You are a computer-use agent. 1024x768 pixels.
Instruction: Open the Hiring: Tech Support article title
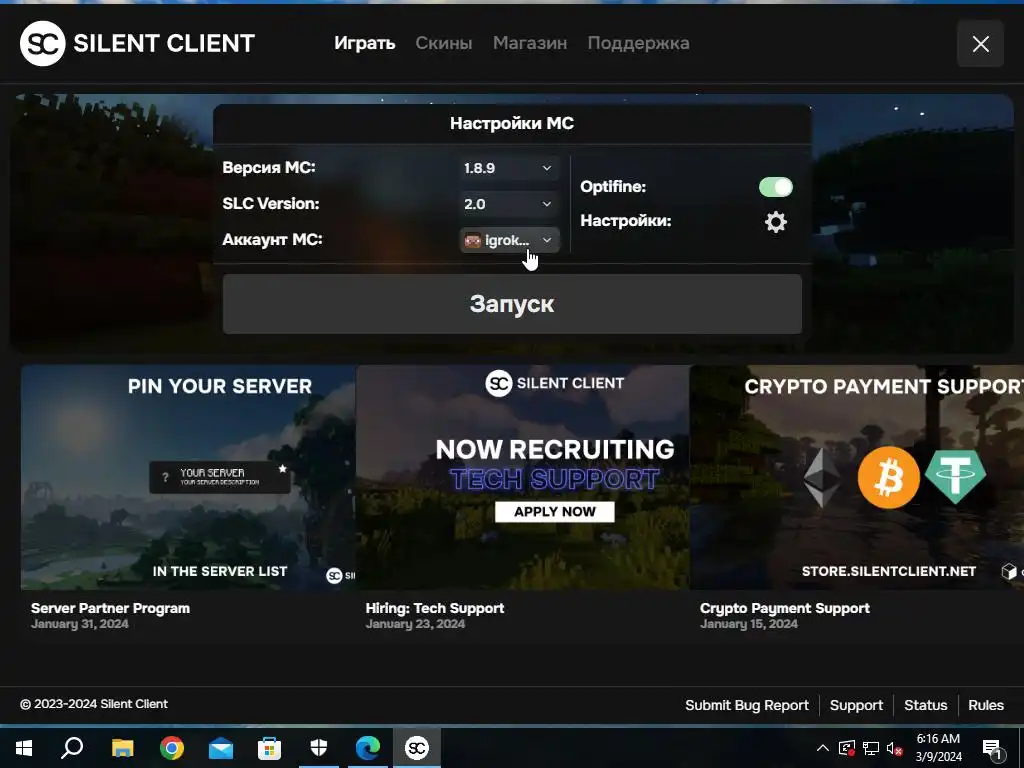click(435, 608)
